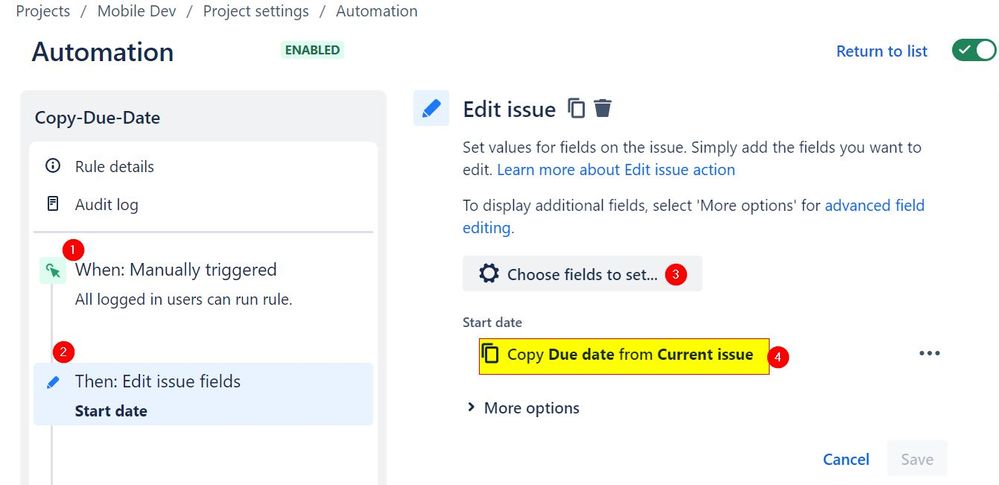Screen dimensions: 999x485
Task: Go to Projects breadcrumb
Action: (43, 11)
